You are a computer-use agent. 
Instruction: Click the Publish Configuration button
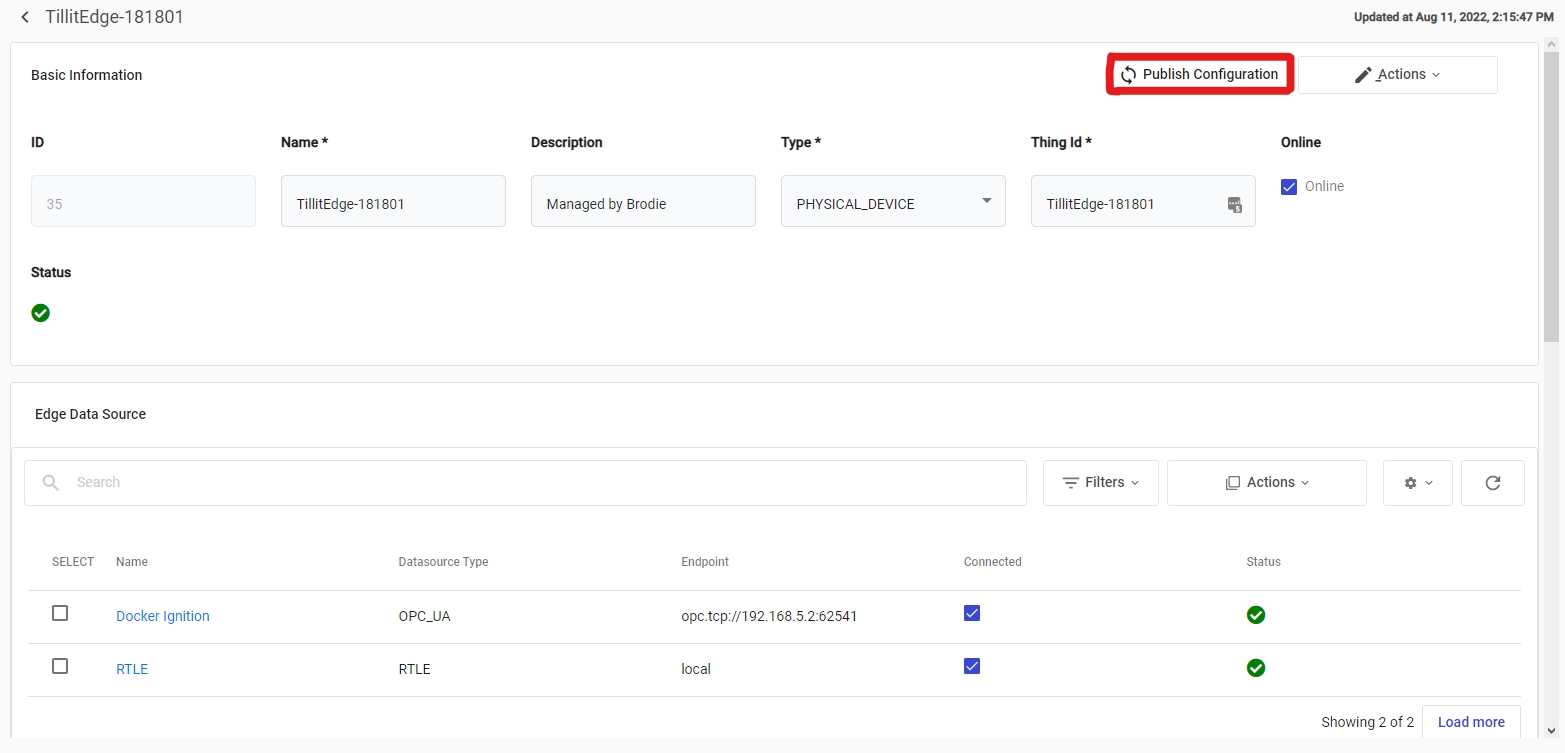point(1199,75)
